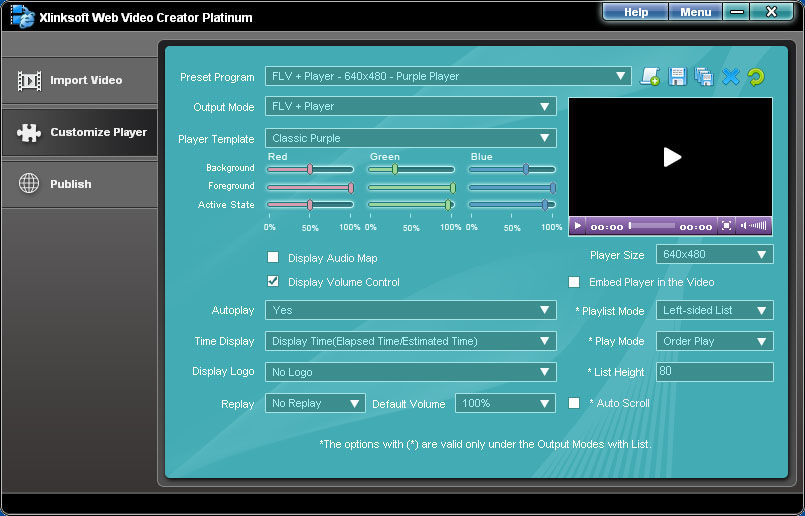Click the save preset floppy icon
The image size is (805, 516).
coord(677,77)
